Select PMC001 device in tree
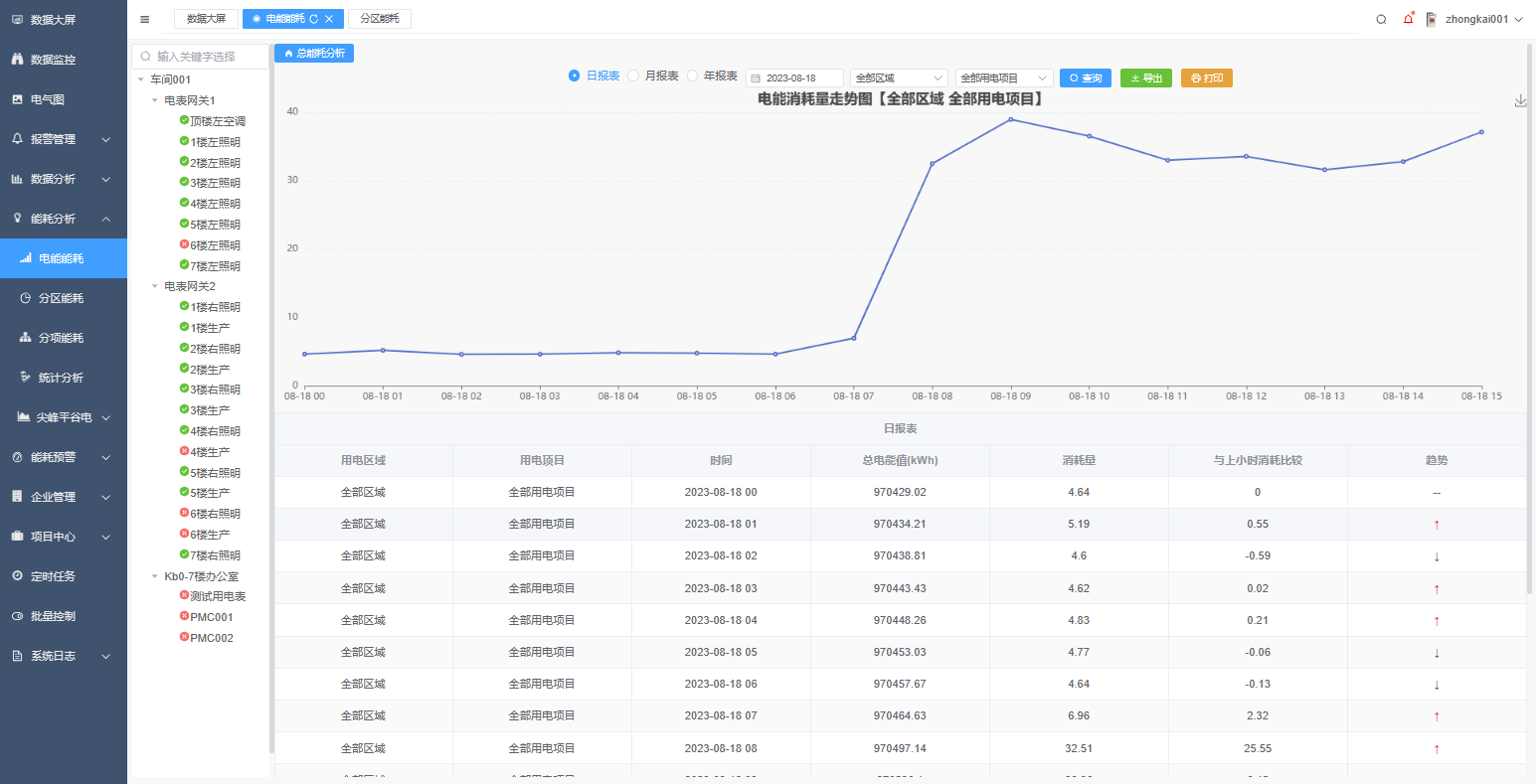 212,617
